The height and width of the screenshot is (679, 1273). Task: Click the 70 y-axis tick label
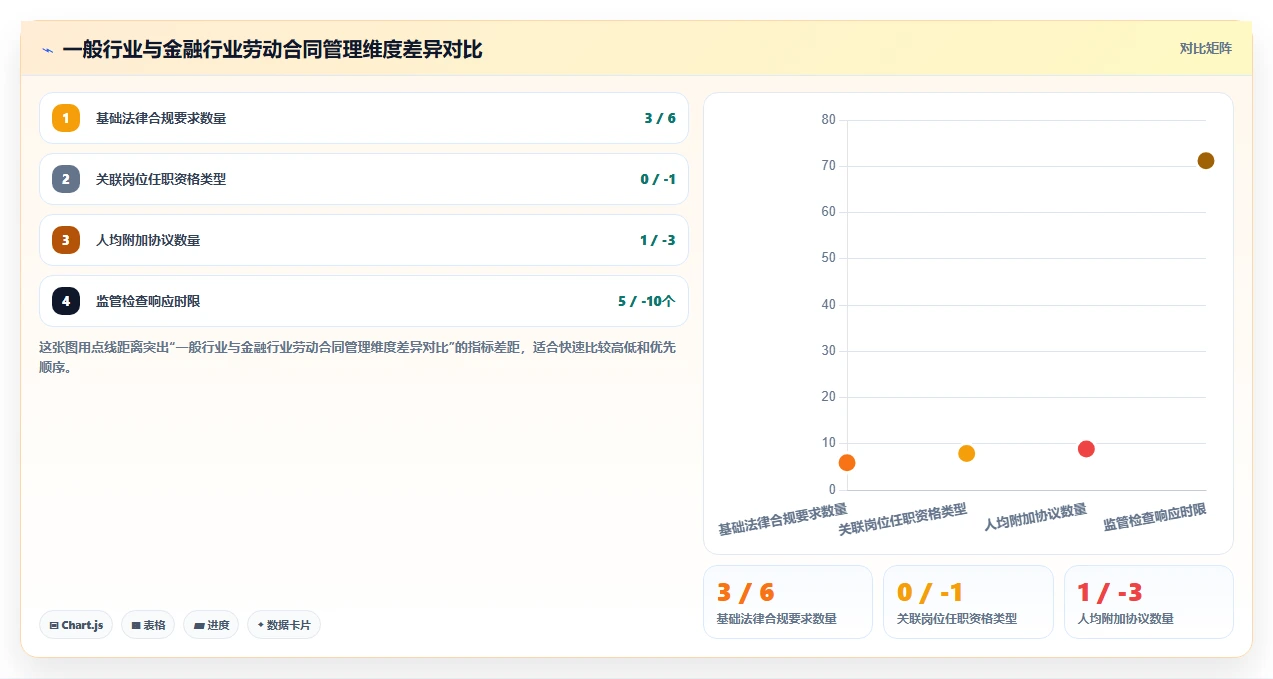pyautogui.click(x=828, y=166)
